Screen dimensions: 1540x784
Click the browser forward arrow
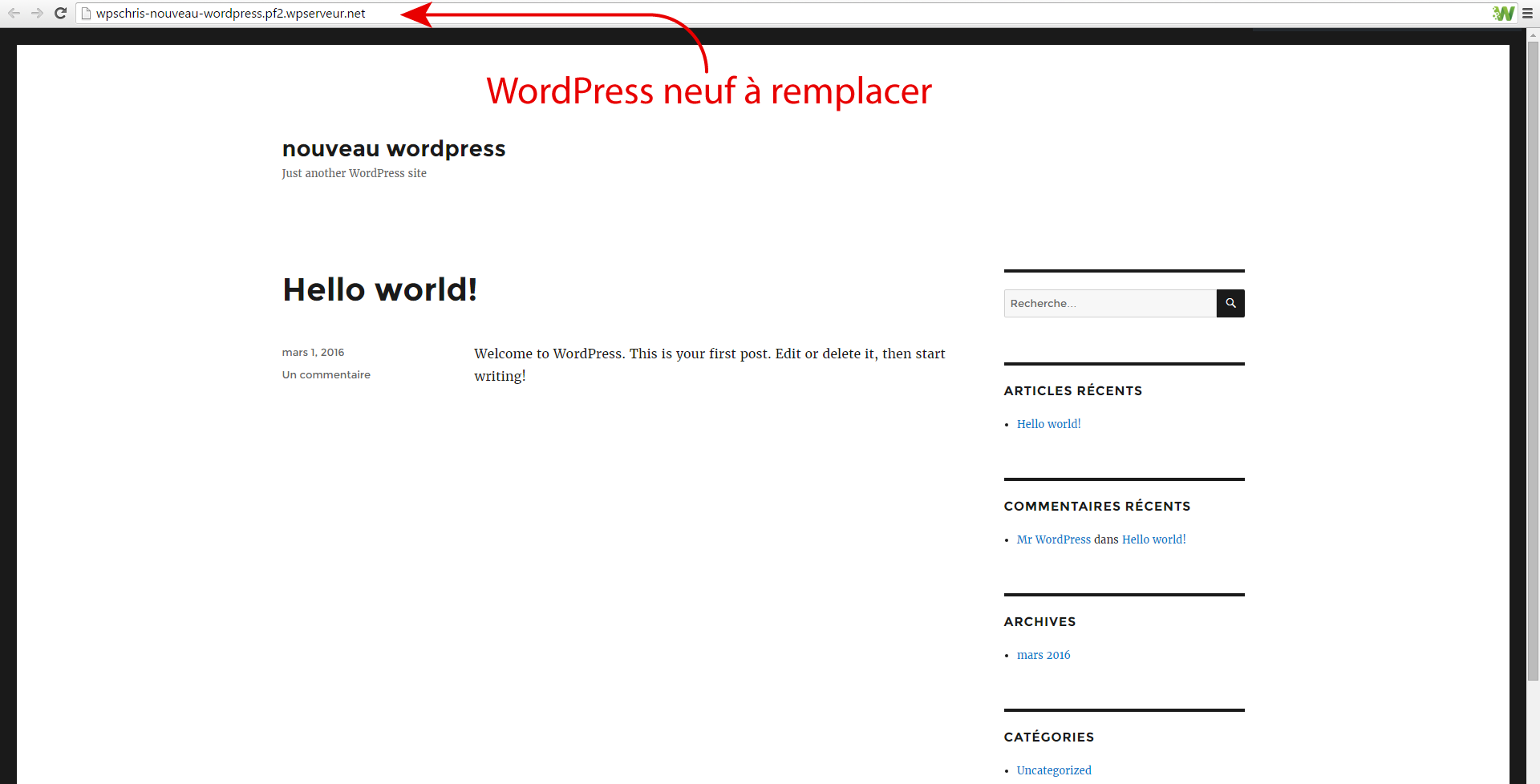[x=37, y=13]
